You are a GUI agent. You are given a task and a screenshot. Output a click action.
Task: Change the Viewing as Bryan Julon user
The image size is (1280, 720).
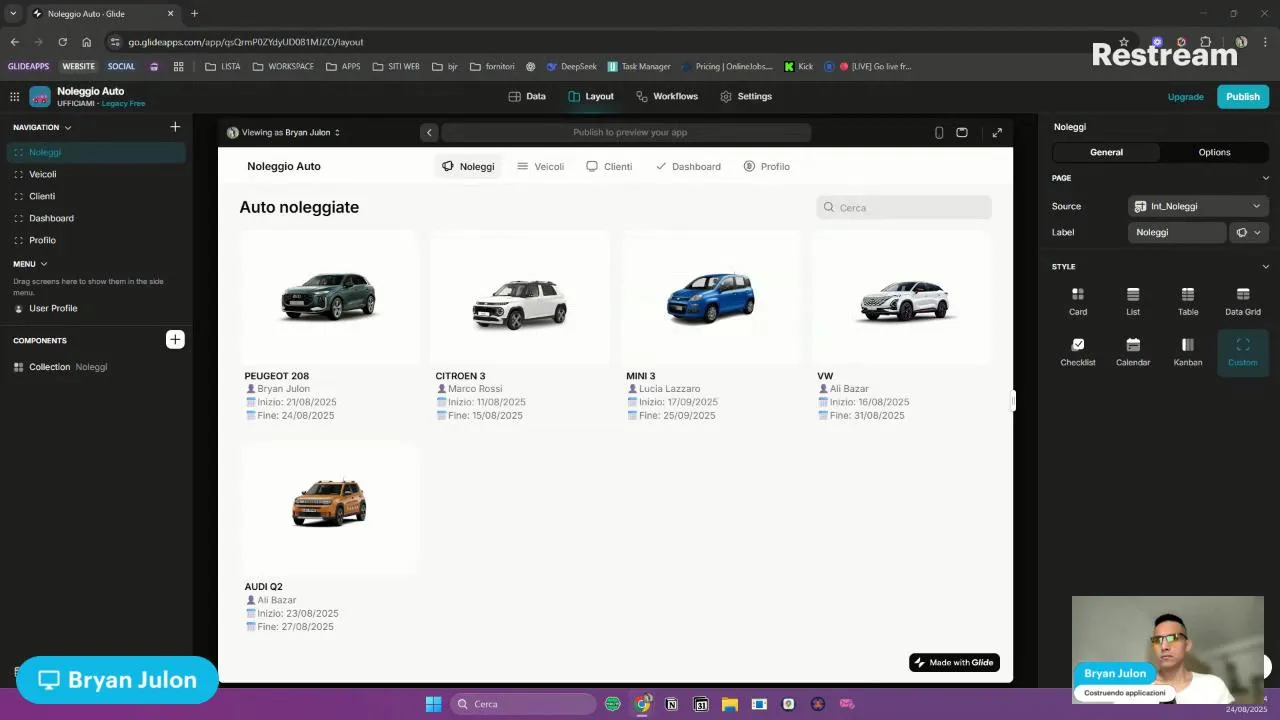pyautogui.click(x=284, y=132)
